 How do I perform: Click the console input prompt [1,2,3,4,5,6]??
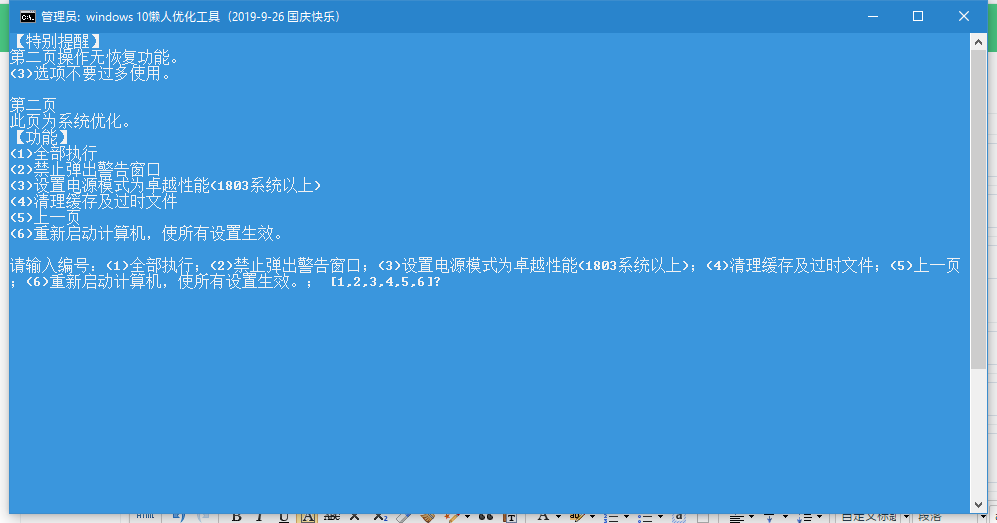tap(385, 283)
